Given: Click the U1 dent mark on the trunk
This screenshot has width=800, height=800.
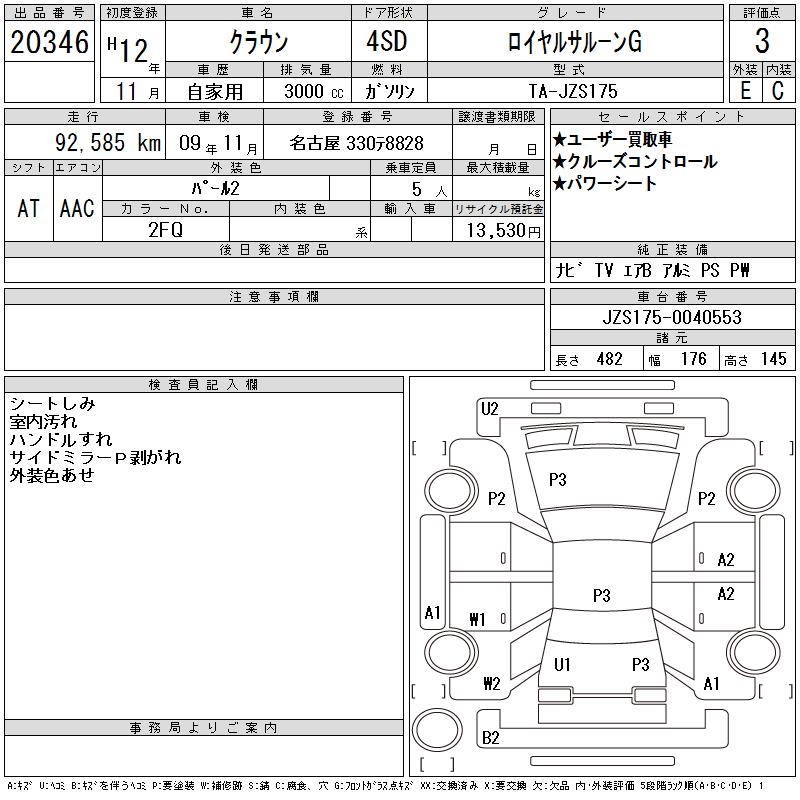Looking at the screenshot, I should coord(562,664).
